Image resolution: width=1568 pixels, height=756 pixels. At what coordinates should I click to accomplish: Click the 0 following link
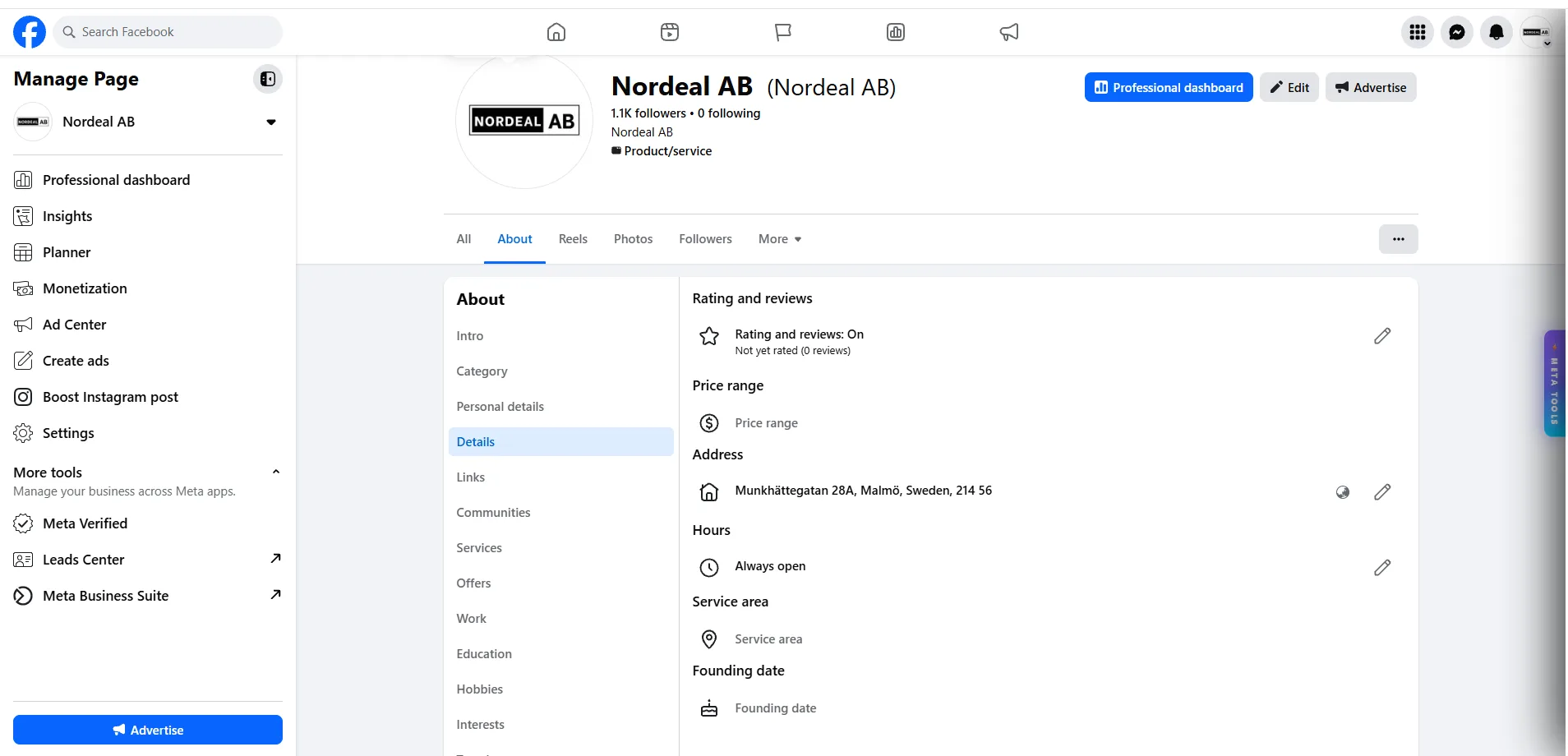[x=729, y=113]
